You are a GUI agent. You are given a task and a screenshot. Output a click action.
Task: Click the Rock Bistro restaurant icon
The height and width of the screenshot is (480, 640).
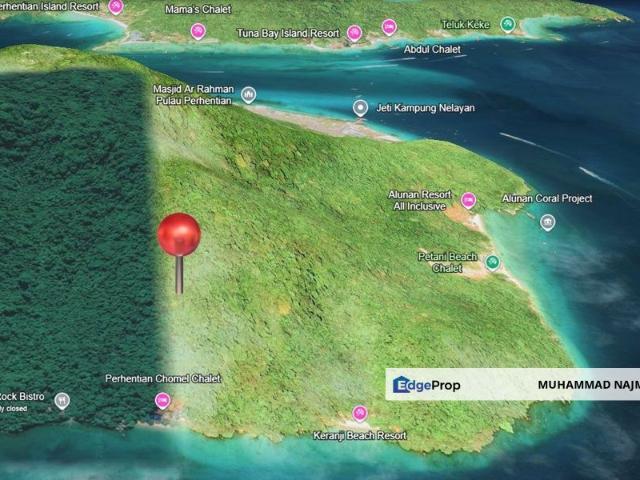pos(62,401)
